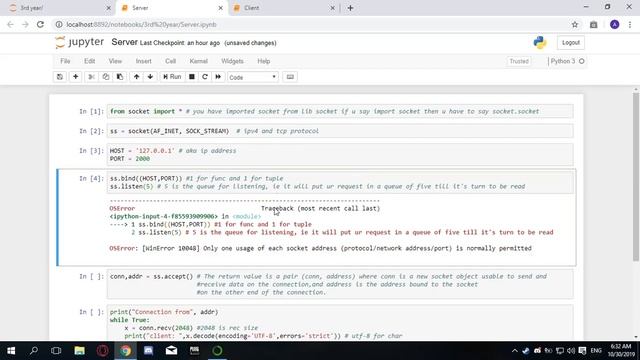Open the browser extension icon
Image resolution: width=640 pixels, height=360 pixels.
point(593,24)
